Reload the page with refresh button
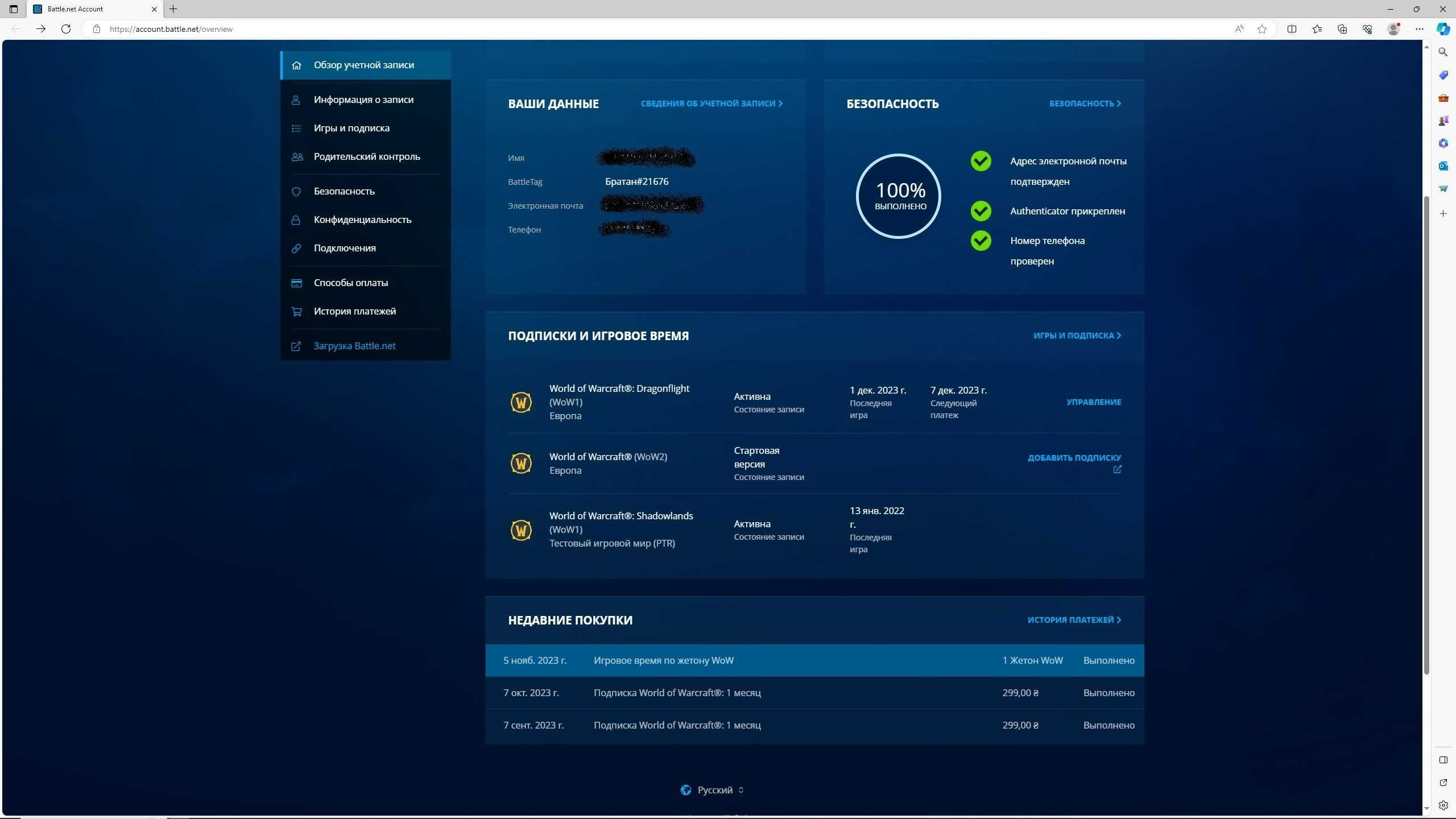1456x819 pixels. click(x=66, y=29)
